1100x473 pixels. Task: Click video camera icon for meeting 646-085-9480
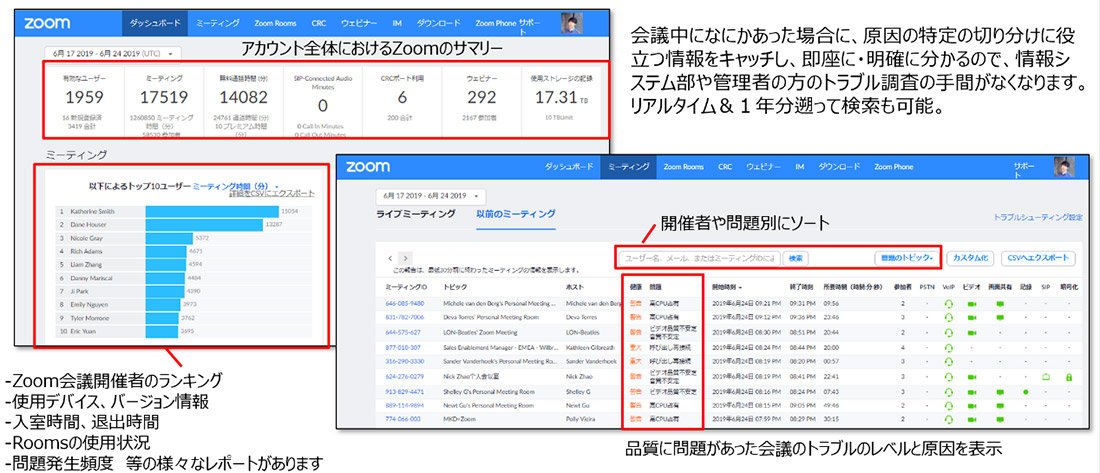pos(972,304)
